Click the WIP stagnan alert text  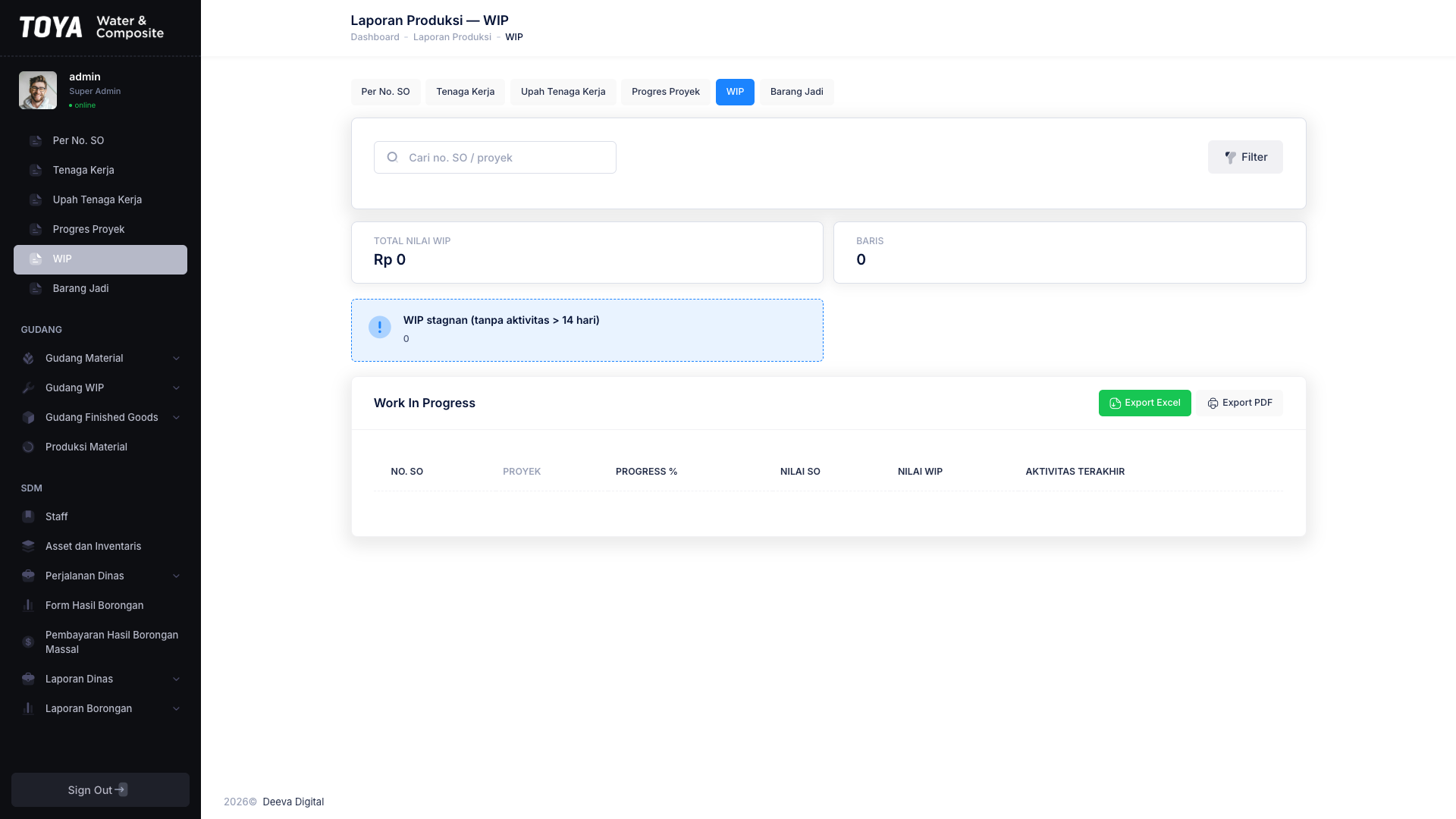(501, 320)
